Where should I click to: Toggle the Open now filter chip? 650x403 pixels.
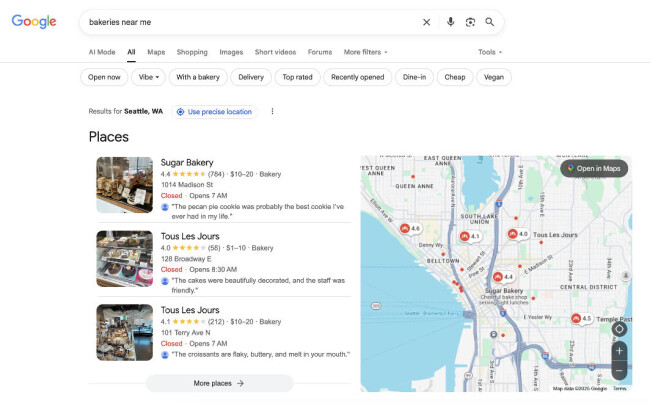point(104,77)
